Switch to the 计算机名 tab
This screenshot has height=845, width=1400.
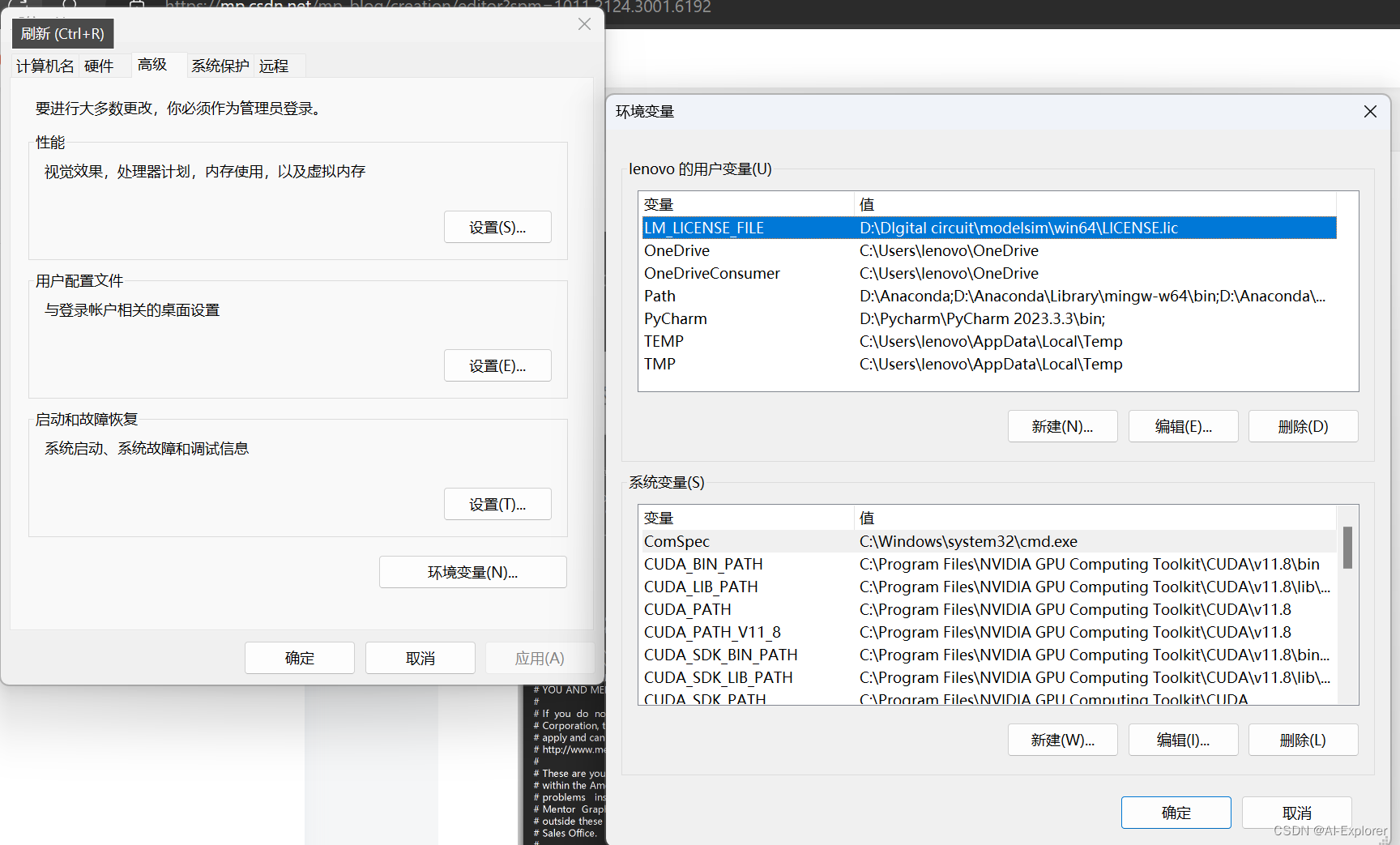[x=45, y=66]
